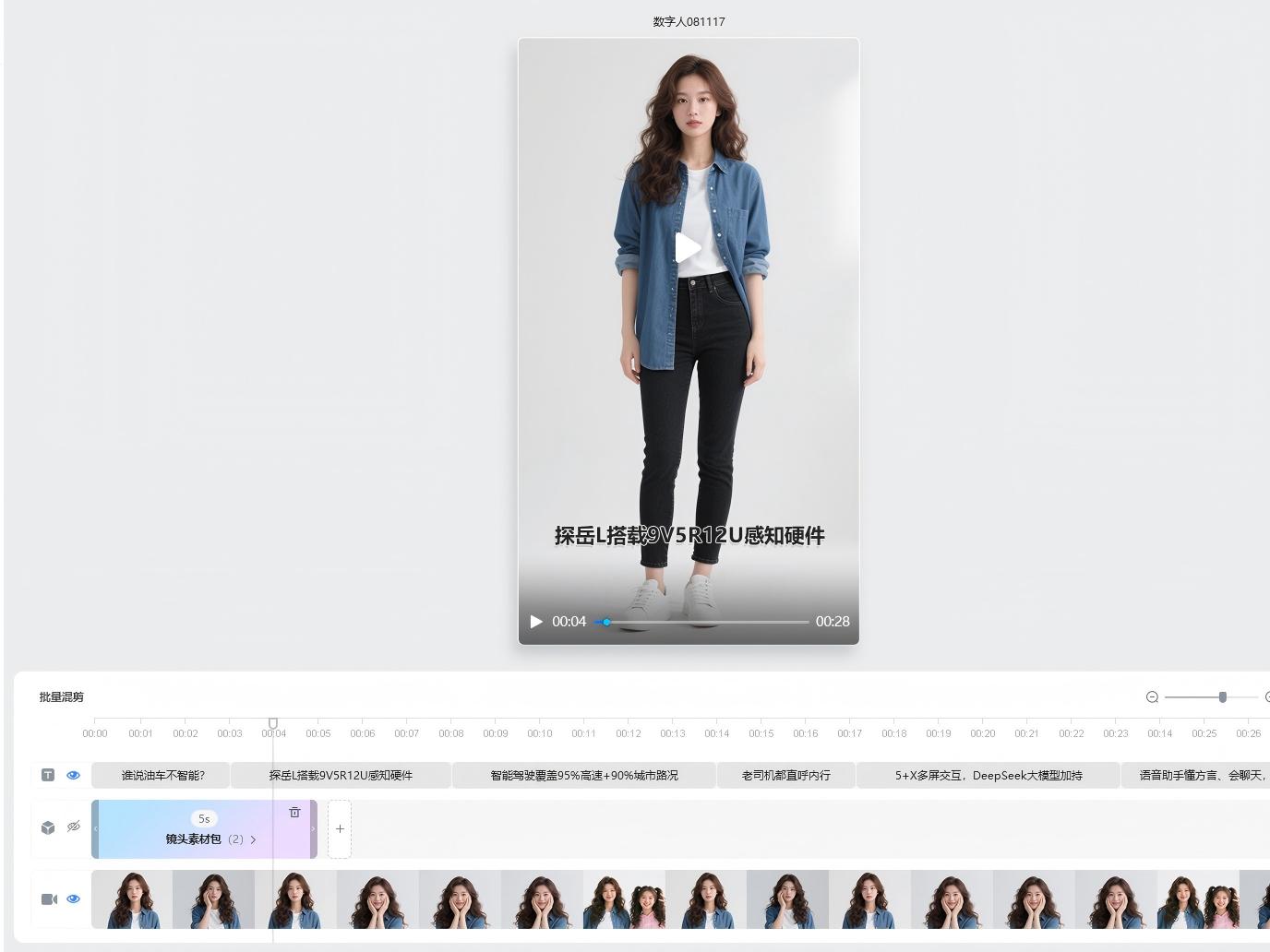Image resolution: width=1270 pixels, height=952 pixels.
Task: Toggle visibility of the digital human video track
Action: coord(74,898)
